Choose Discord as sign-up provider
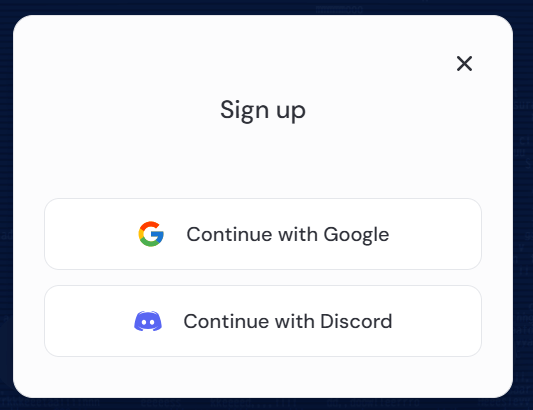Image resolution: width=533 pixels, height=410 pixels. click(263, 321)
